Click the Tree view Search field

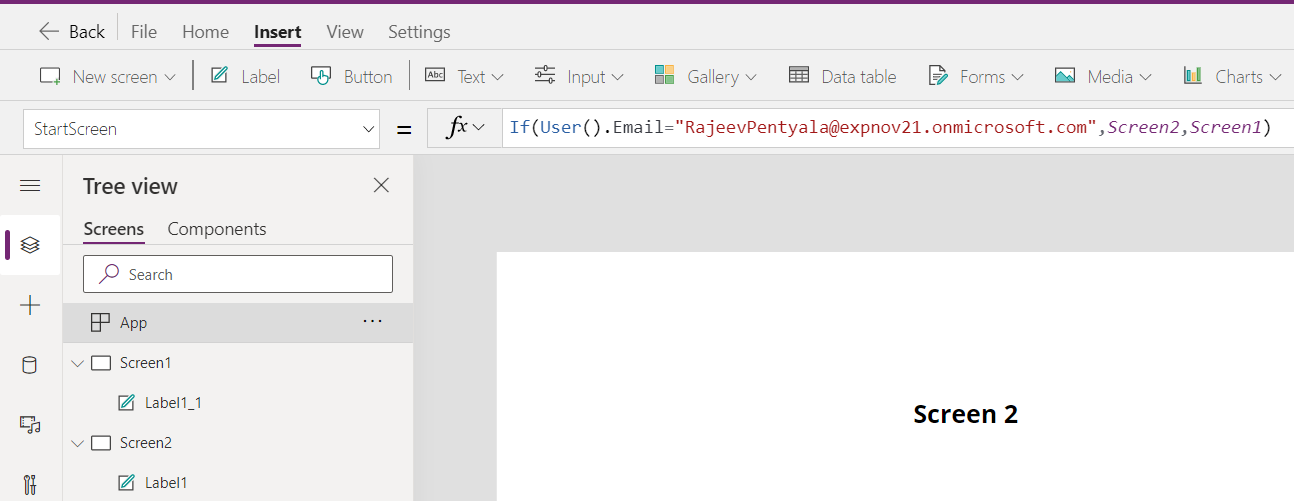click(x=238, y=274)
